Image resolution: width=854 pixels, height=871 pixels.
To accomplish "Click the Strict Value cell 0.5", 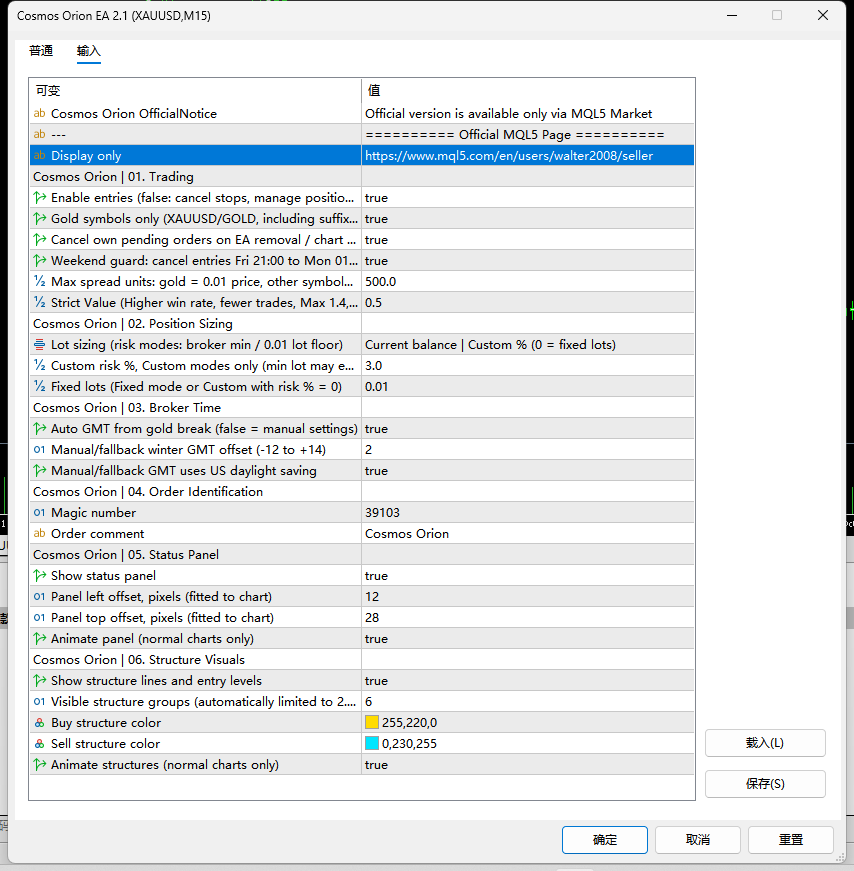I will 527,303.
